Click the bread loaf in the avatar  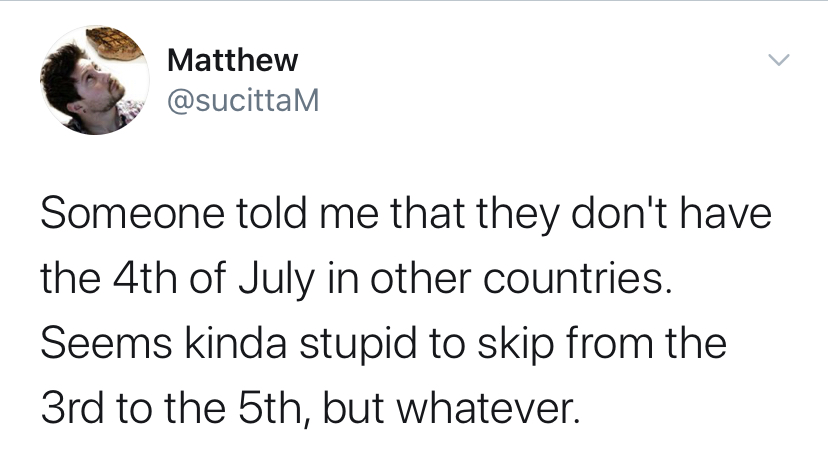point(116,44)
